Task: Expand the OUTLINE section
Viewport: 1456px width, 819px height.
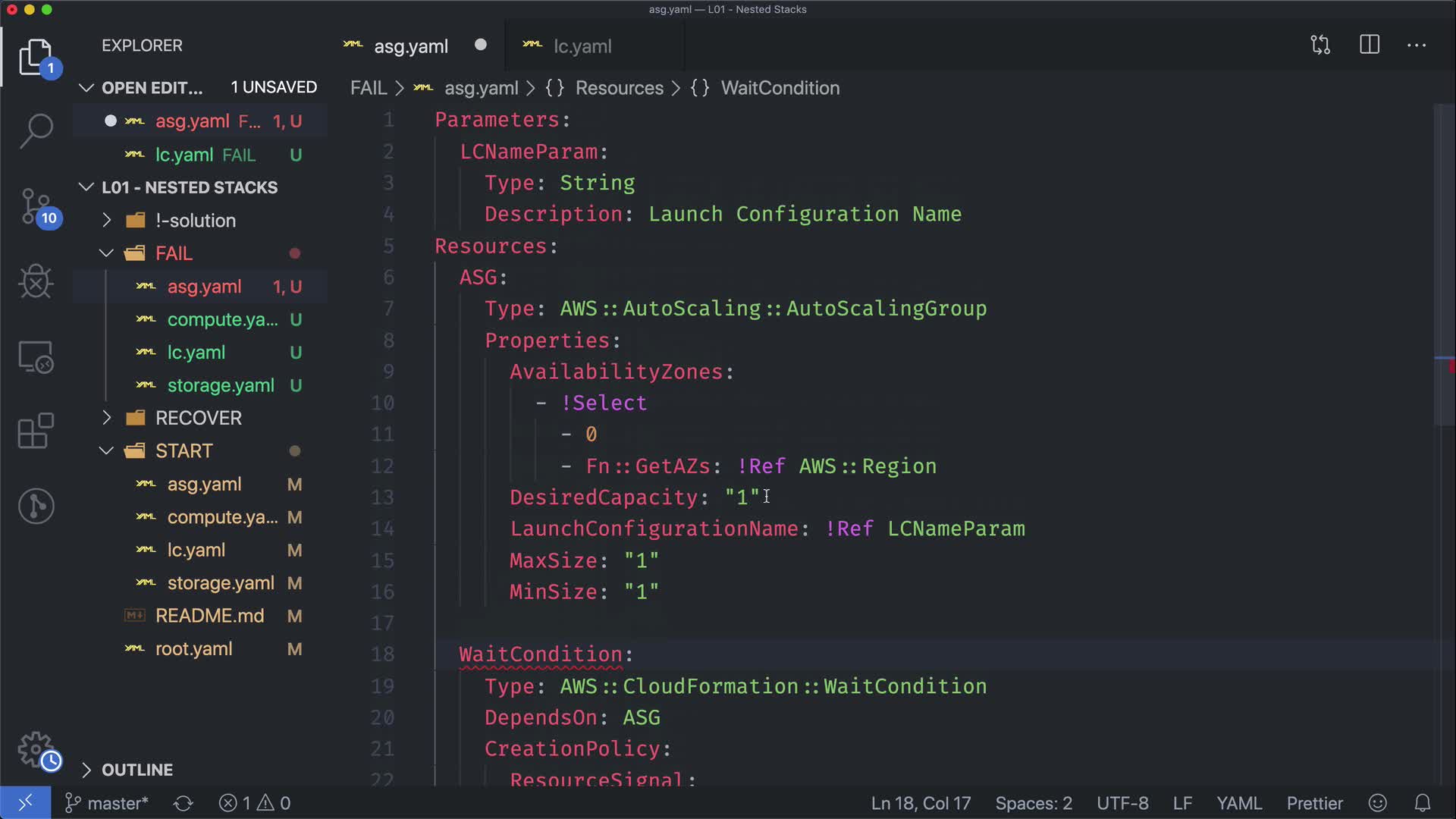Action: point(137,770)
